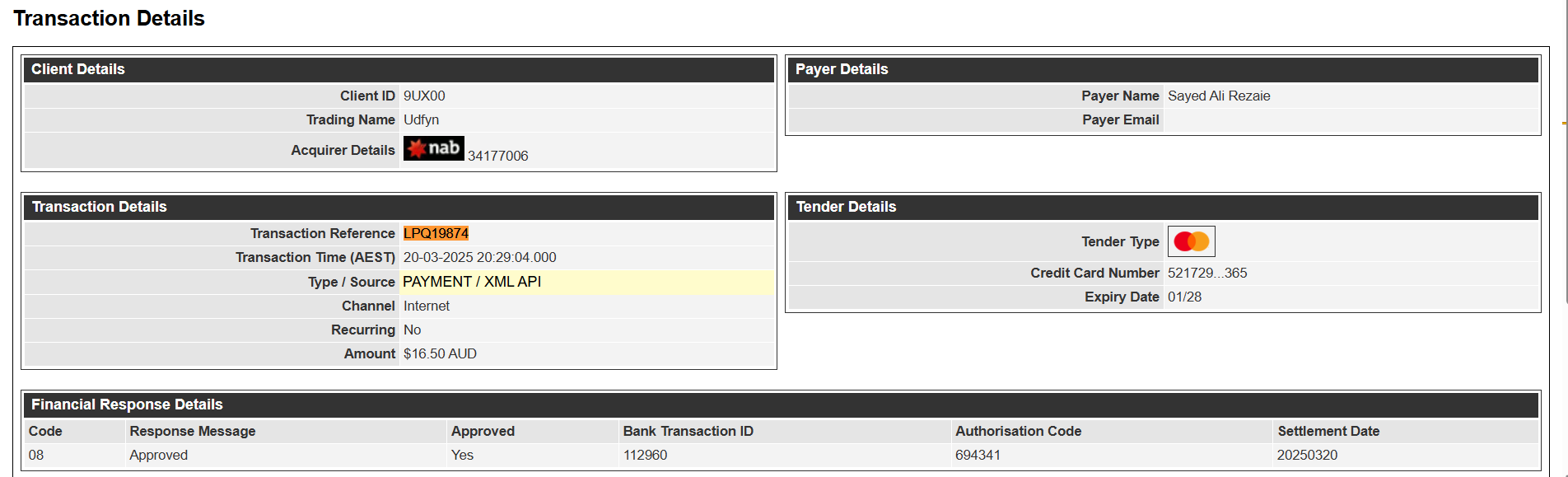This screenshot has width=1568, height=477.
Task: Click the acquirer number 34177006
Action: coord(498,156)
